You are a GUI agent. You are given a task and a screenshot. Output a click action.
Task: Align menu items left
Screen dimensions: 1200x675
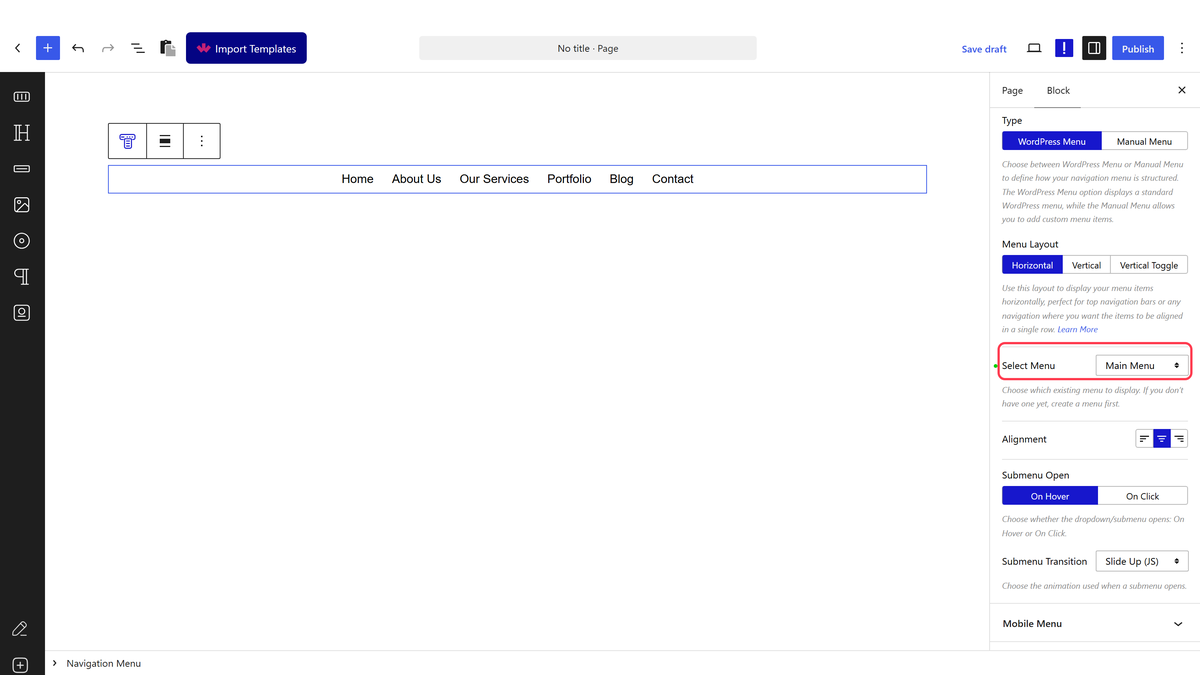point(1144,439)
